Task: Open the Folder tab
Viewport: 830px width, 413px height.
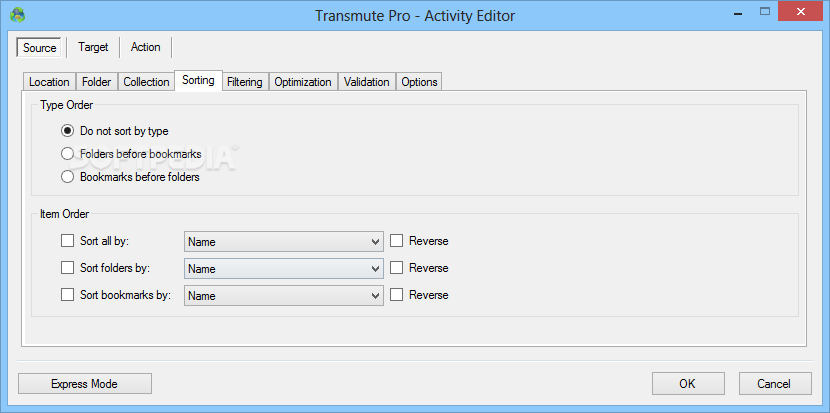Action: pos(97,82)
